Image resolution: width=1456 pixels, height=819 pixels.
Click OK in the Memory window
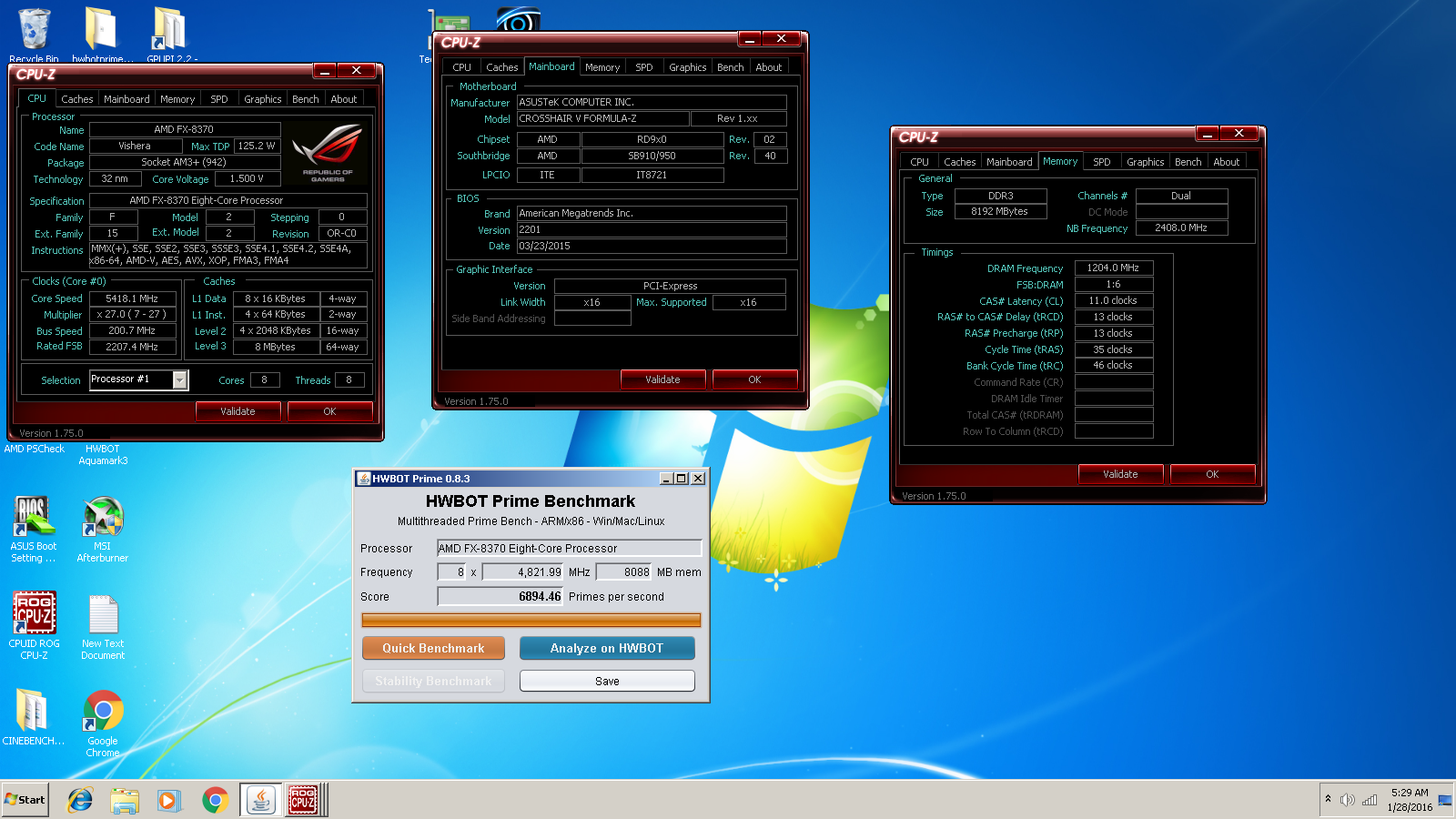tap(1213, 474)
